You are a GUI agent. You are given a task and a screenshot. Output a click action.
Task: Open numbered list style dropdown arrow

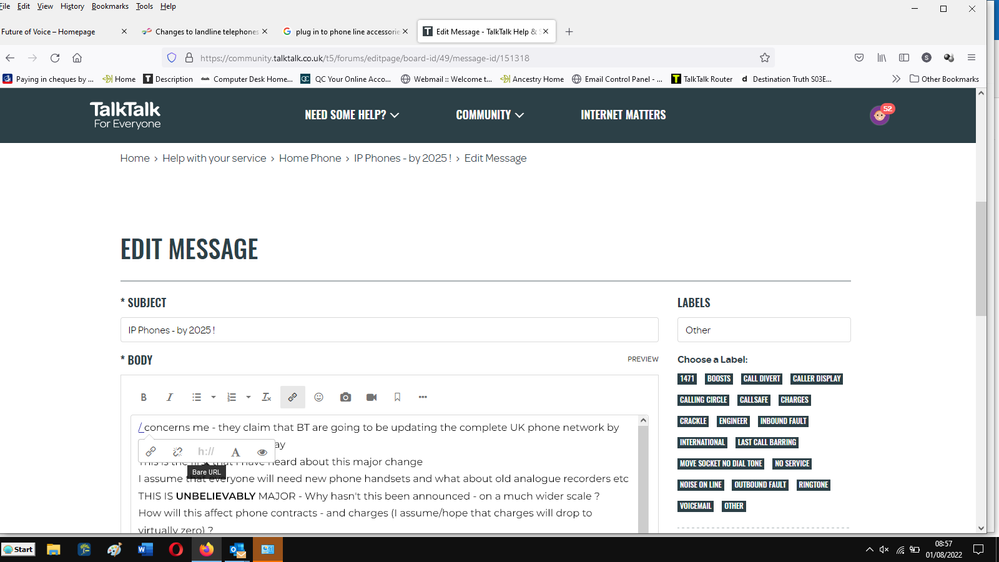click(x=248, y=397)
